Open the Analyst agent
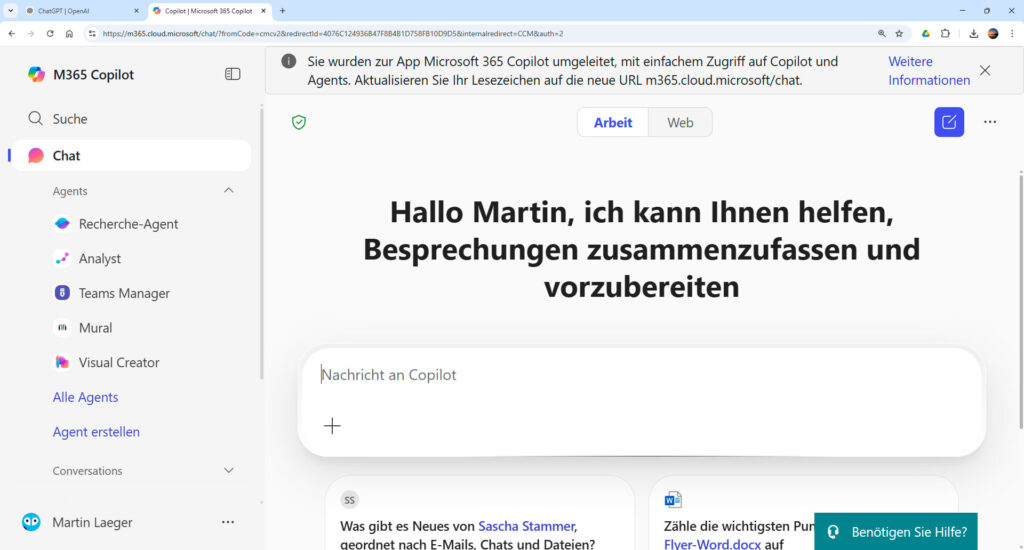 88,259
